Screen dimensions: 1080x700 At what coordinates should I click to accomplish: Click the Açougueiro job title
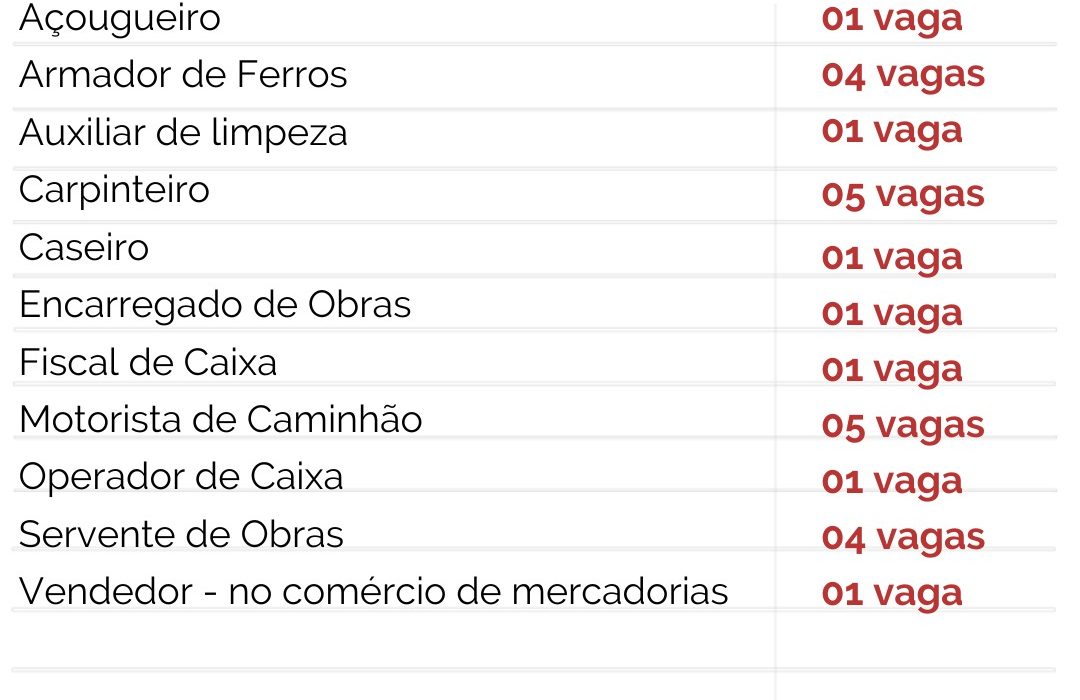click(120, 18)
